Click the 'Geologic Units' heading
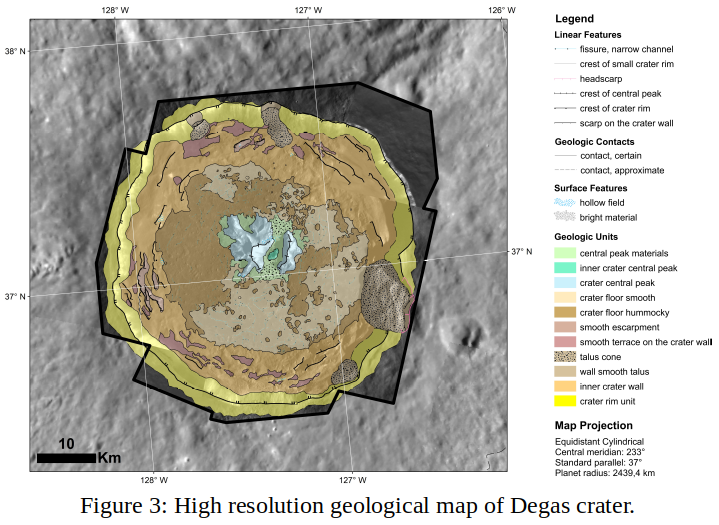This screenshot has height=525, width=719. pos(586,237)
